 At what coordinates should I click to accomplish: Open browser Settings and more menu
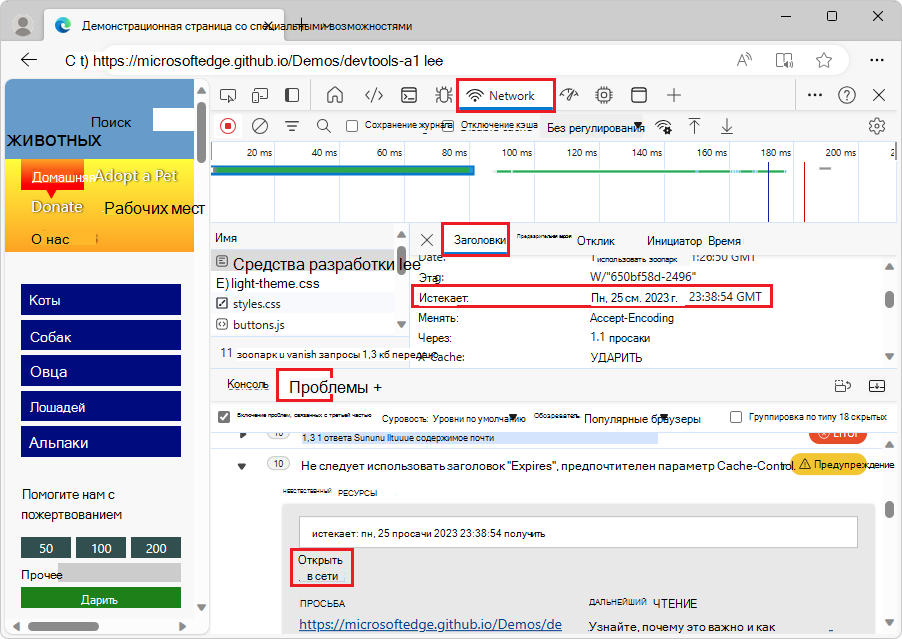(x=877, y=60)
